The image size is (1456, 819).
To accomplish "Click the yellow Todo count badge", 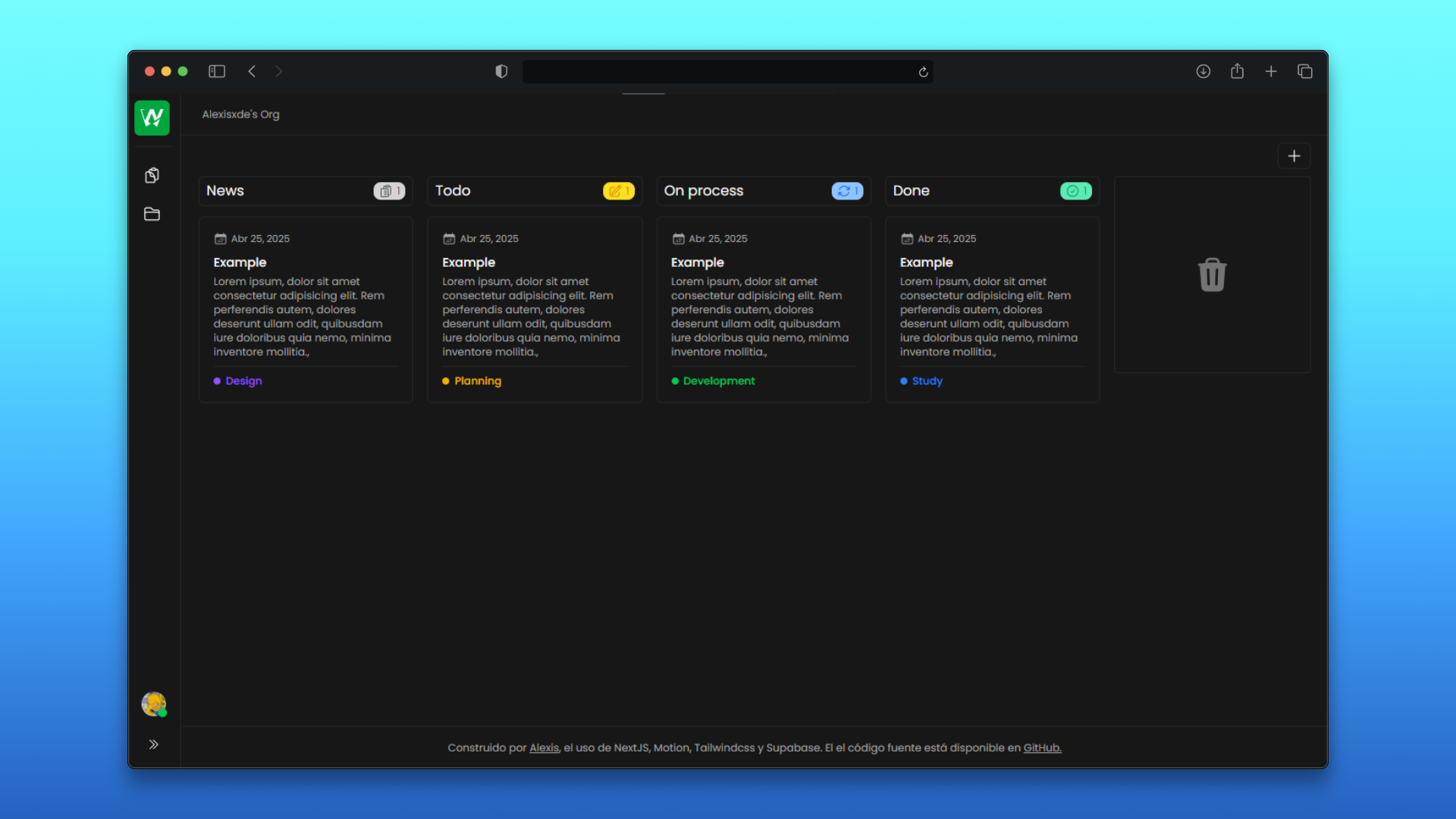I will (618, 191).
